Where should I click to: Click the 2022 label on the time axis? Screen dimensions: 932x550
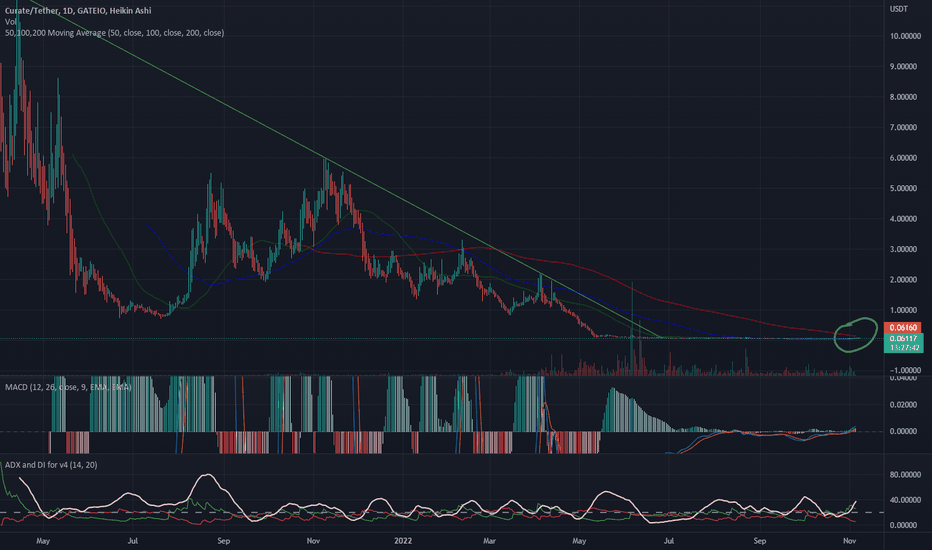pyautogui.click(x=403, y=541)
